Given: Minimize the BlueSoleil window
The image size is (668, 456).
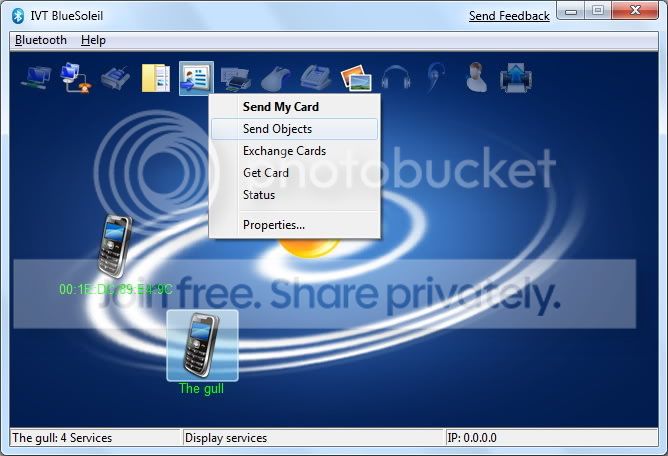Looking at the screenshot, I should click(x=571, y=11).
